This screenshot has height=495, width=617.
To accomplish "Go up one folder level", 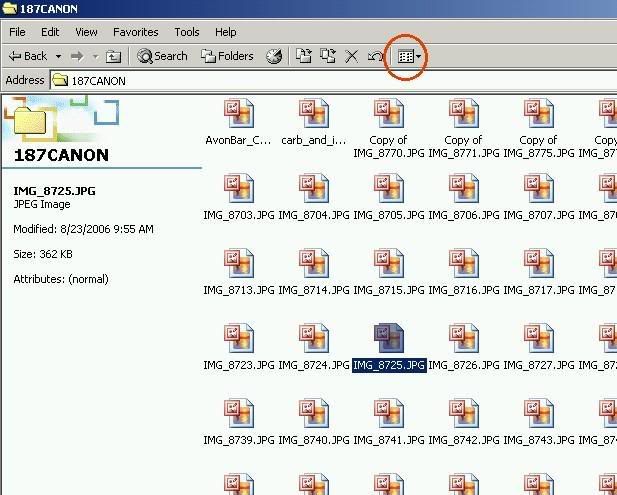I will [114, 57].
